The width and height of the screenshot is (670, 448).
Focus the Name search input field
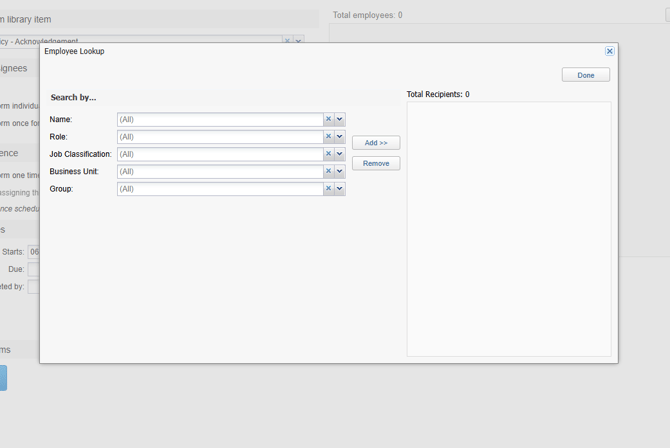(x=220, y=119)
